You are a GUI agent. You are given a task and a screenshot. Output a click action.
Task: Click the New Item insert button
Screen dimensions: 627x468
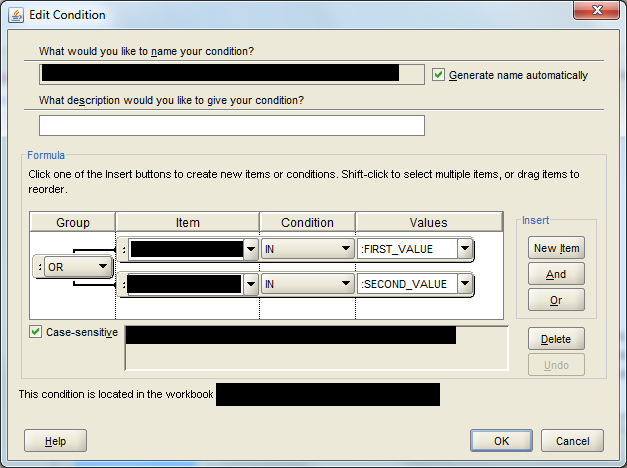tap(556, 248)
